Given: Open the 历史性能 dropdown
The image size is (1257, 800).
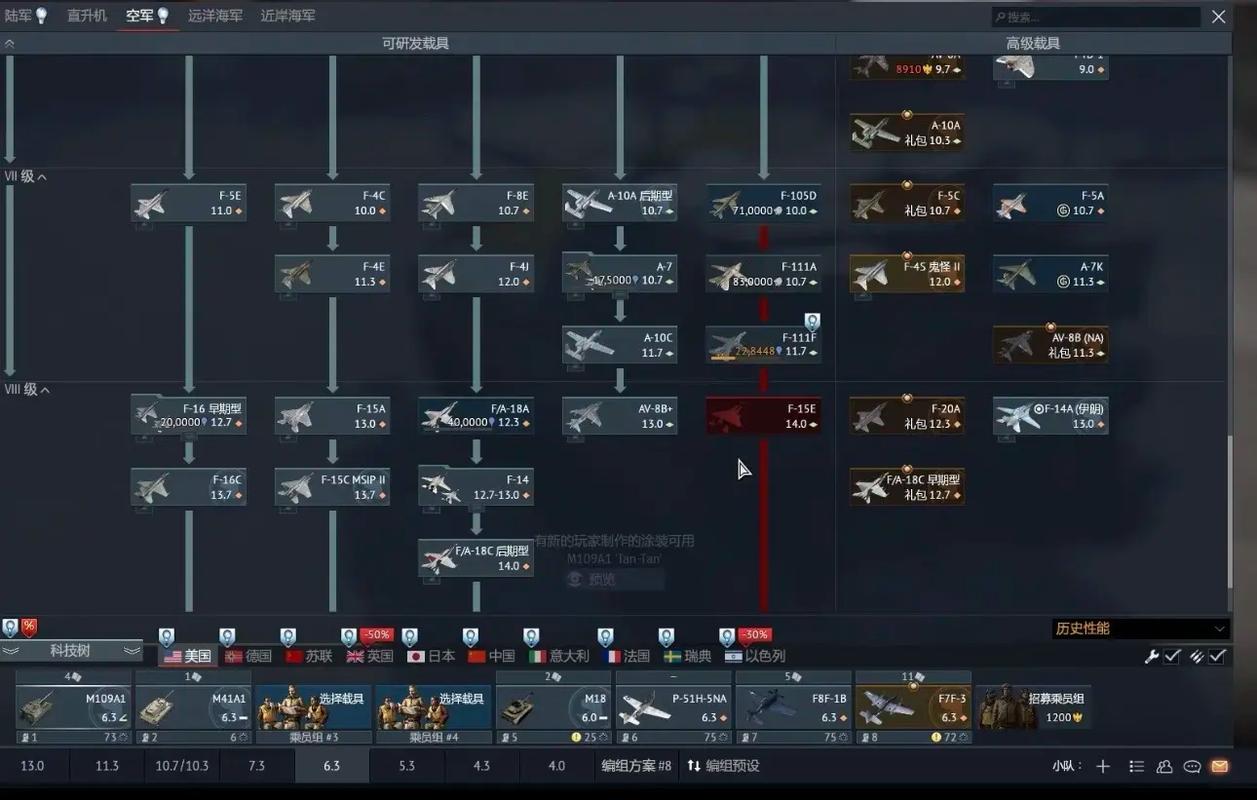Looking at the screenshot, I should (x=1140, y=628).
